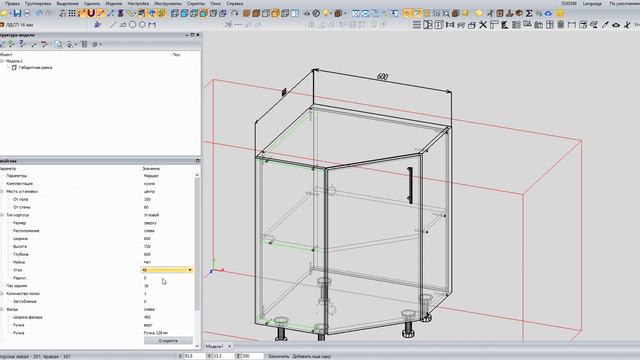Collapse the Тип корпуса property group
640x360 pixels.
2,215
